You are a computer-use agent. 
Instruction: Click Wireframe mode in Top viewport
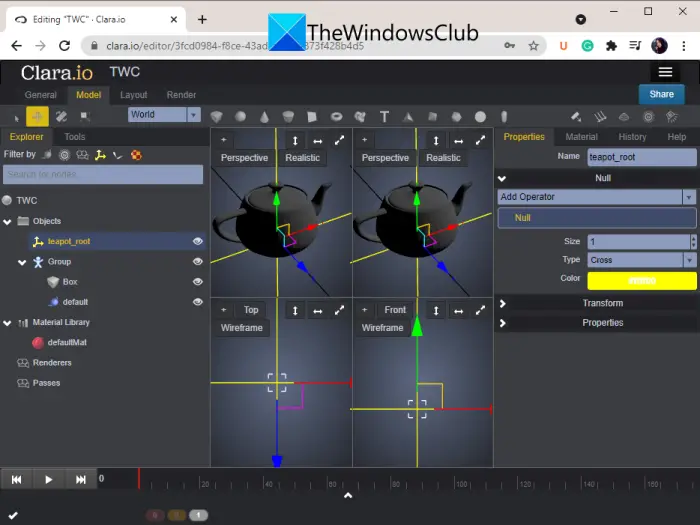(x=242, y=328)
